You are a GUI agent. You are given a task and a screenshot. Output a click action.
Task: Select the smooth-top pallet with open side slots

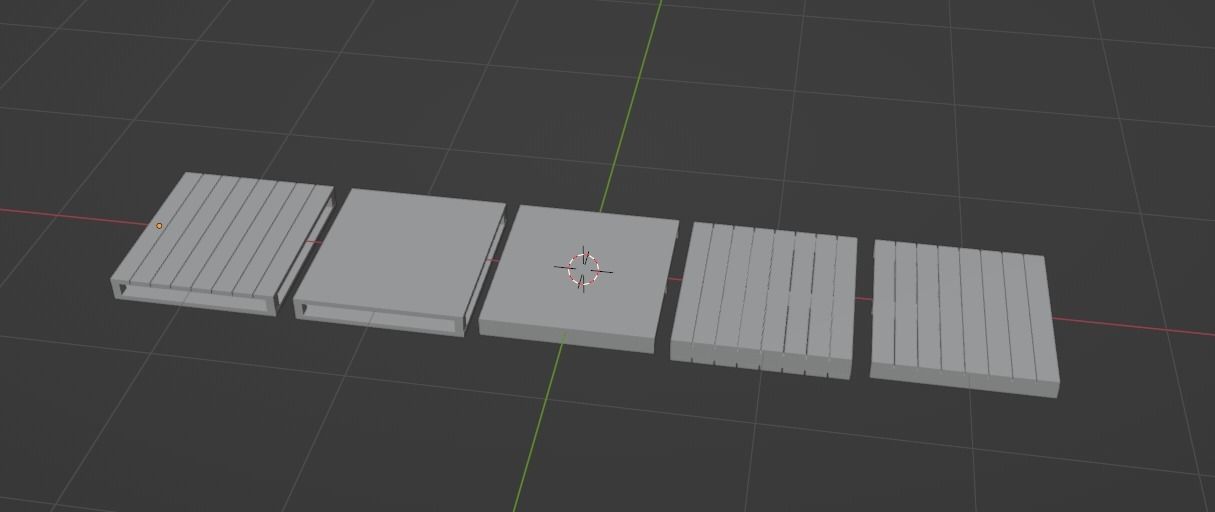pyautogui.click(x=399, y=262)
